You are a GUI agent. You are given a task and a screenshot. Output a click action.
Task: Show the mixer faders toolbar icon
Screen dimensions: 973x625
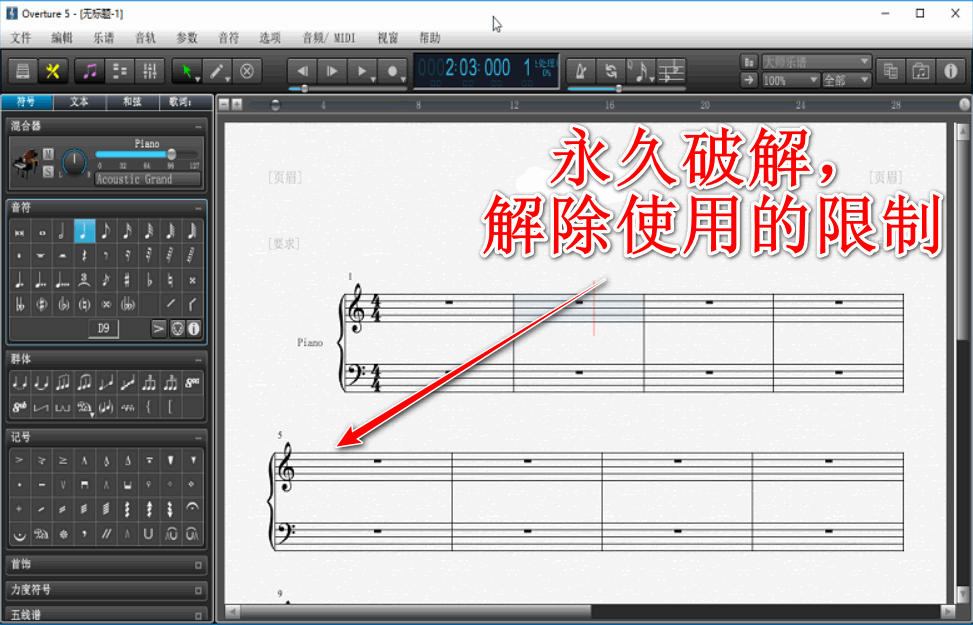150,71
